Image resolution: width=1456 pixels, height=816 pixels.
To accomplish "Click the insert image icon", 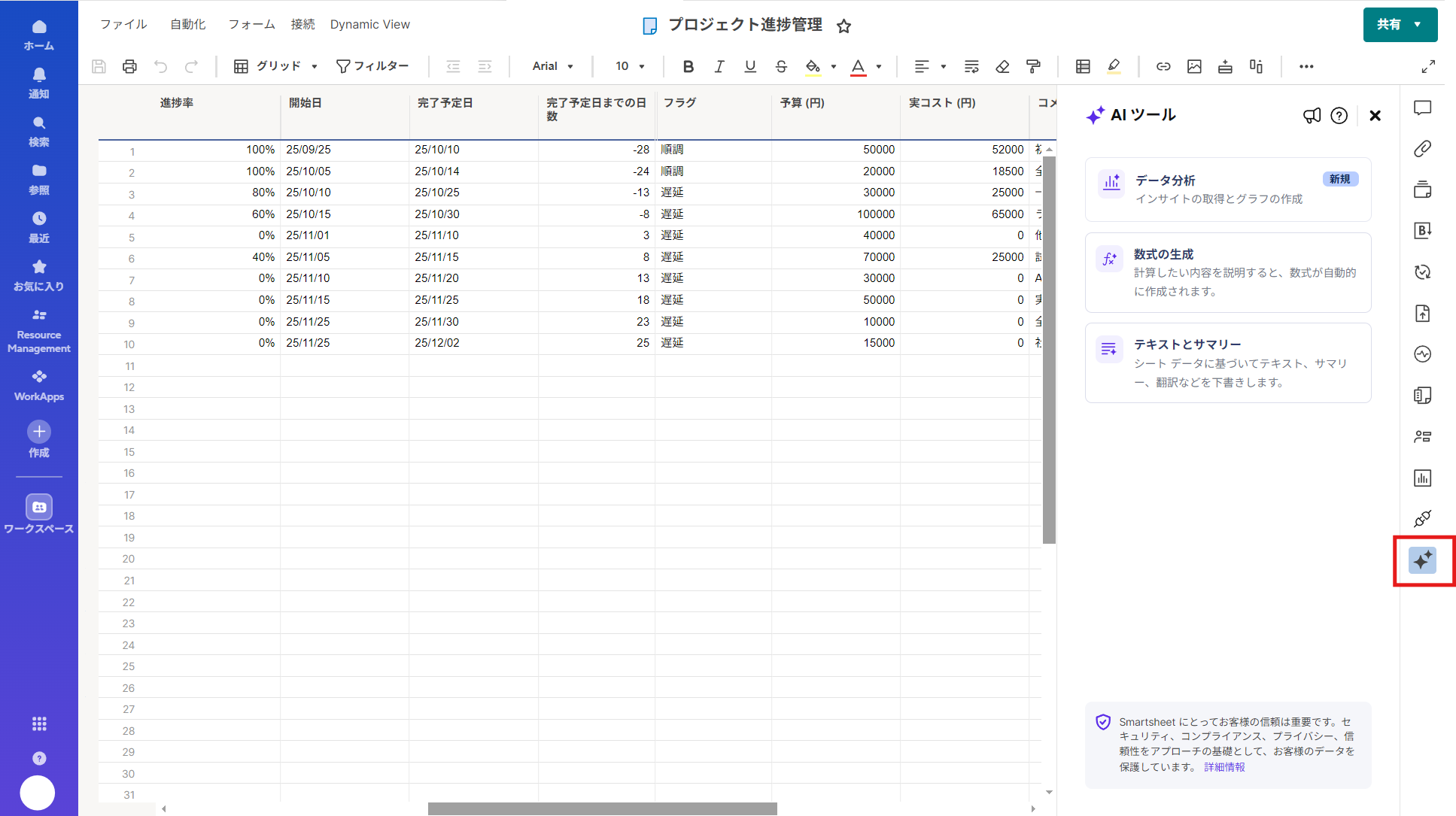I will click(1194, 66).
